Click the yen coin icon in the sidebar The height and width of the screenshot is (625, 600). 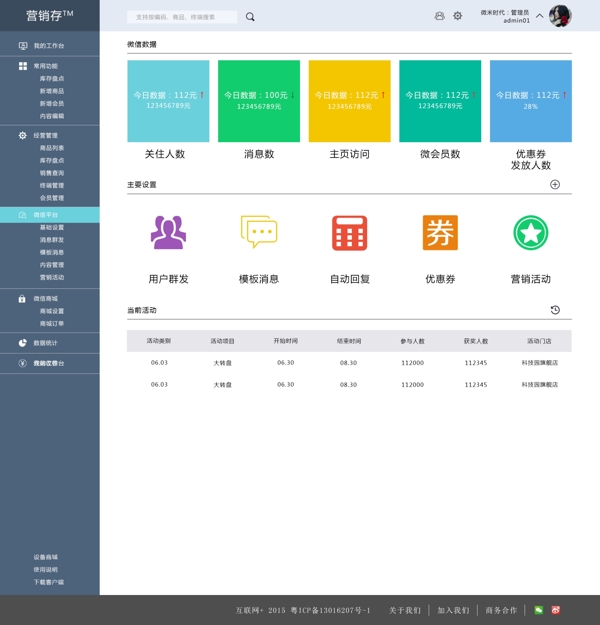(x=23, y=363)
